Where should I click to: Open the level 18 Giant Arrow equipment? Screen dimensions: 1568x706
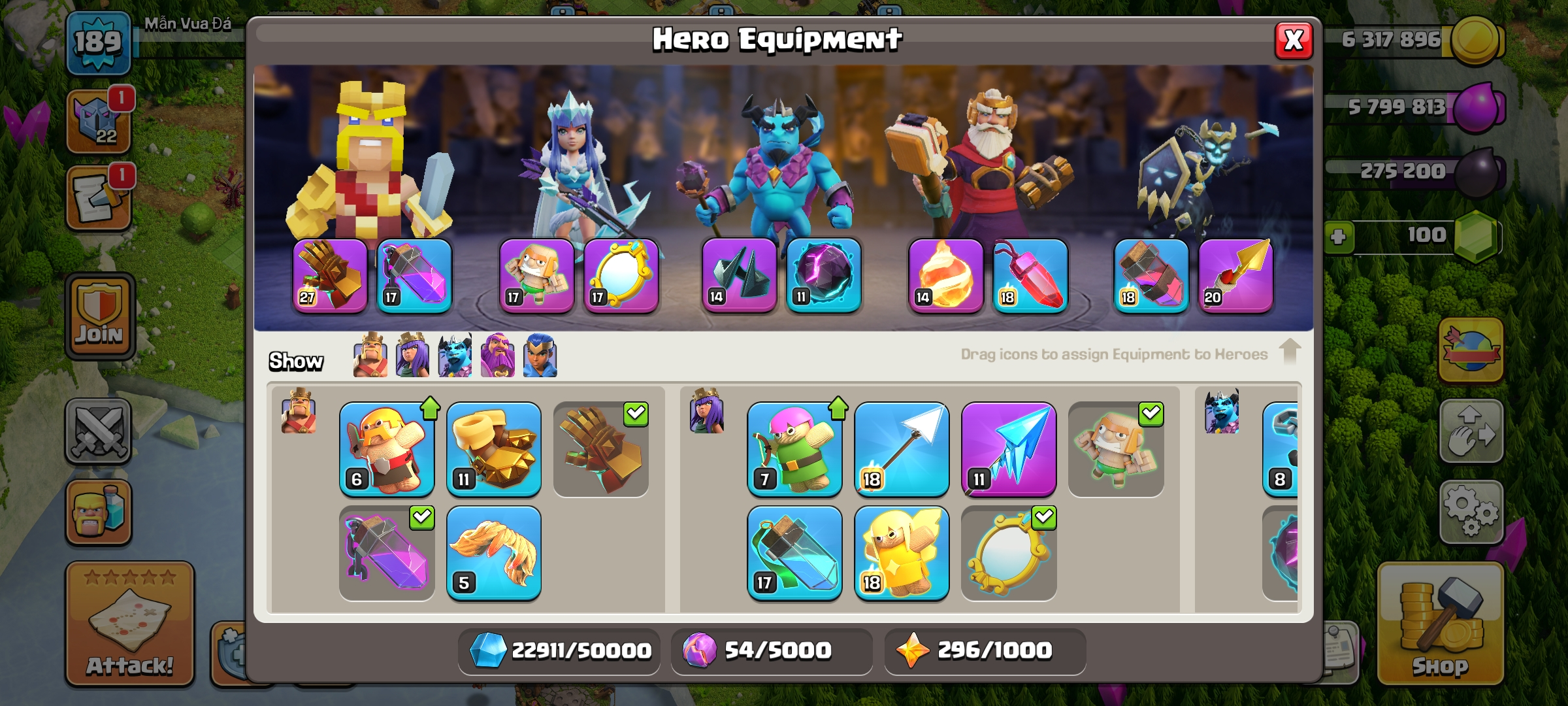click(902, 449)
